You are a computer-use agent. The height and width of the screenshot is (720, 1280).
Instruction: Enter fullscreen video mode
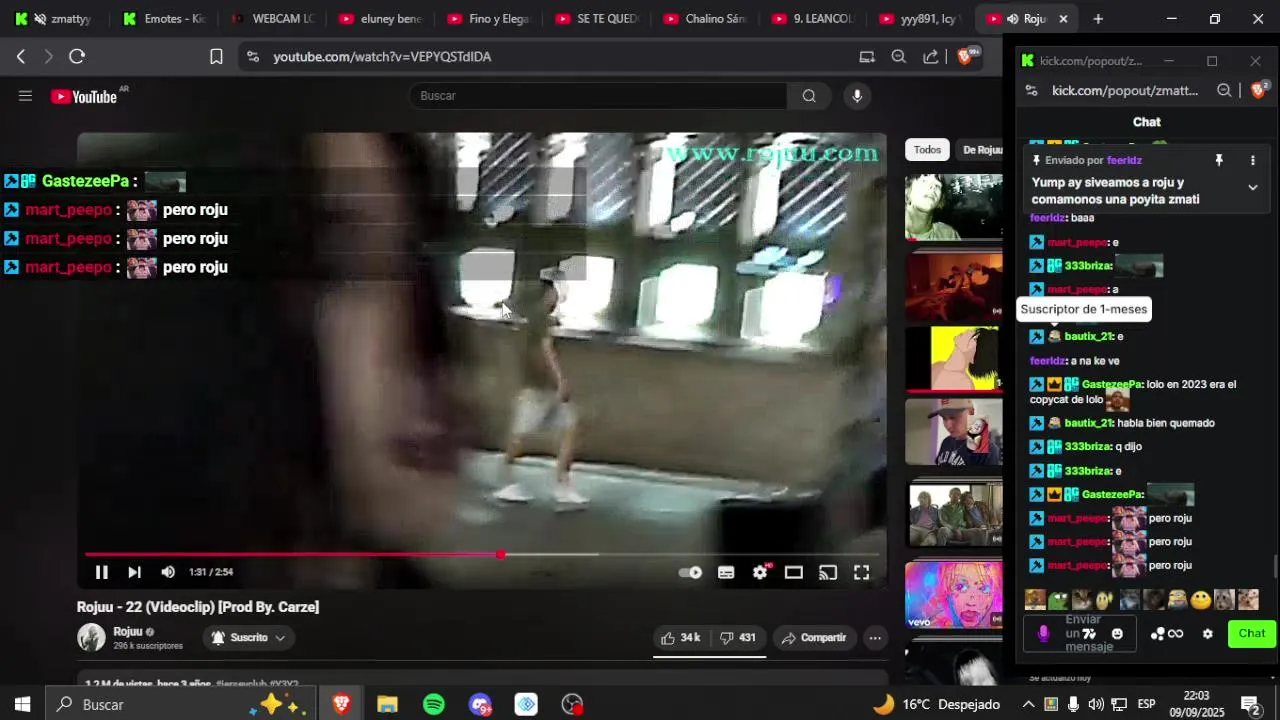tap(861, 572)
